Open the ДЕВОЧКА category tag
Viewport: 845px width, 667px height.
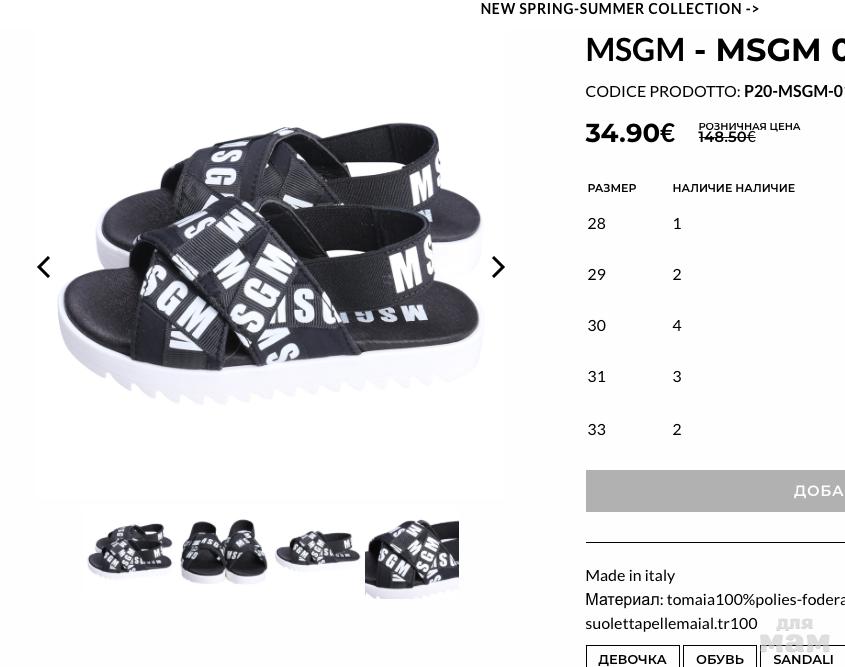632,658
